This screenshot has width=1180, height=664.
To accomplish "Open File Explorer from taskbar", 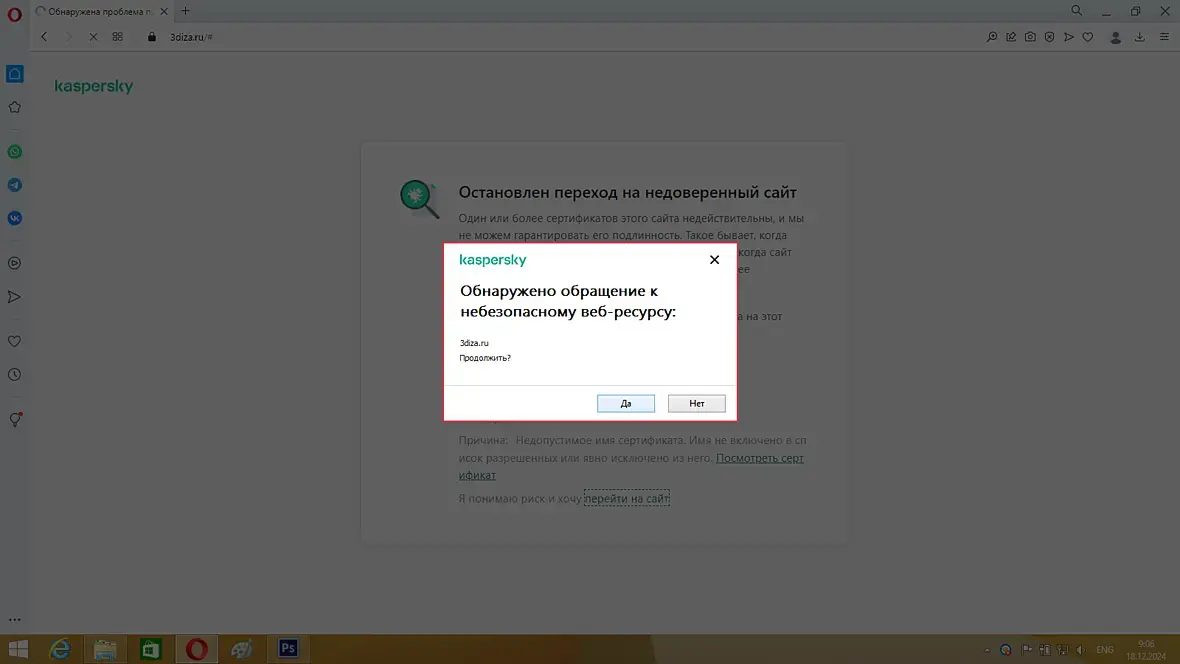I will point(105,649).
